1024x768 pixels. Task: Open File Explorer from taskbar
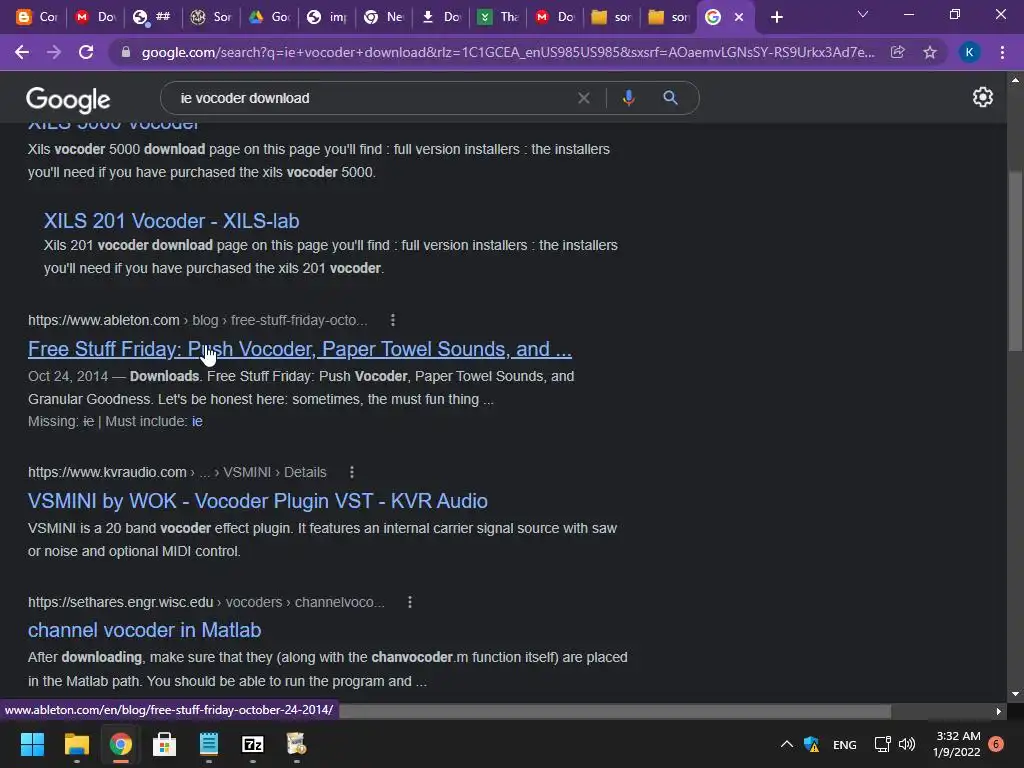click(x=76, y=744)
